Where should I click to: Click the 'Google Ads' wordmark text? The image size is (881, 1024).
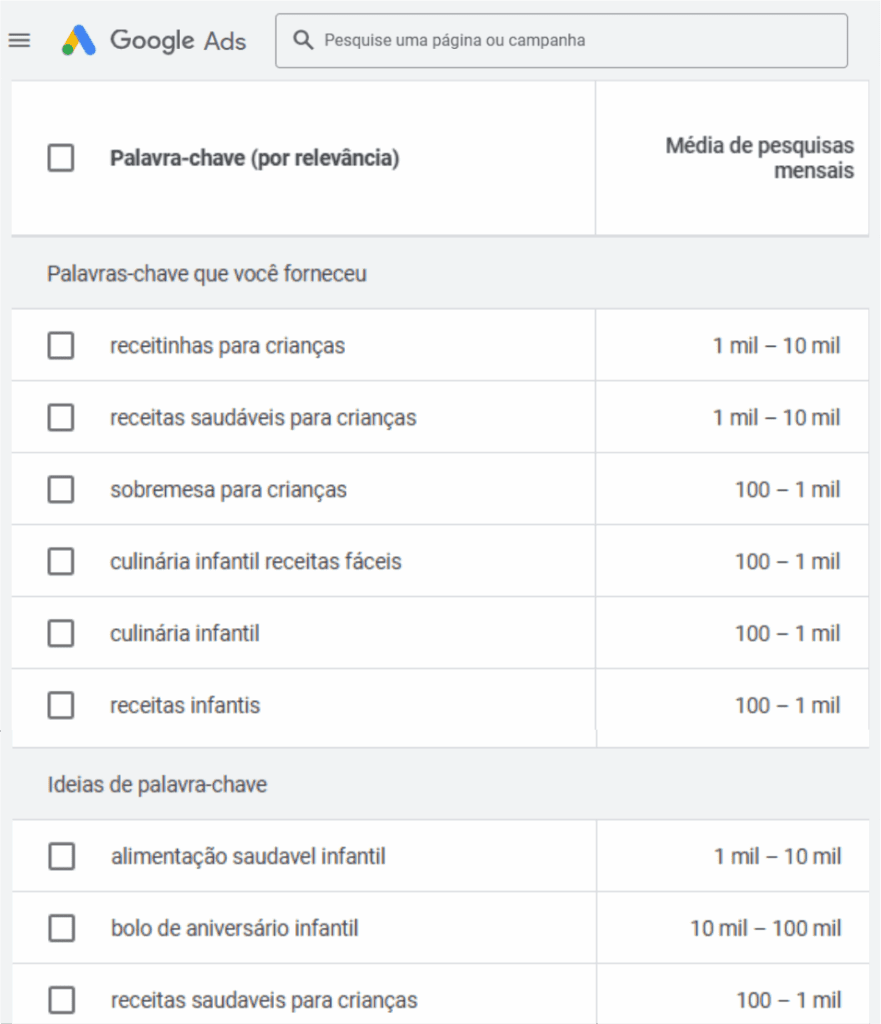tap(178, 40)
